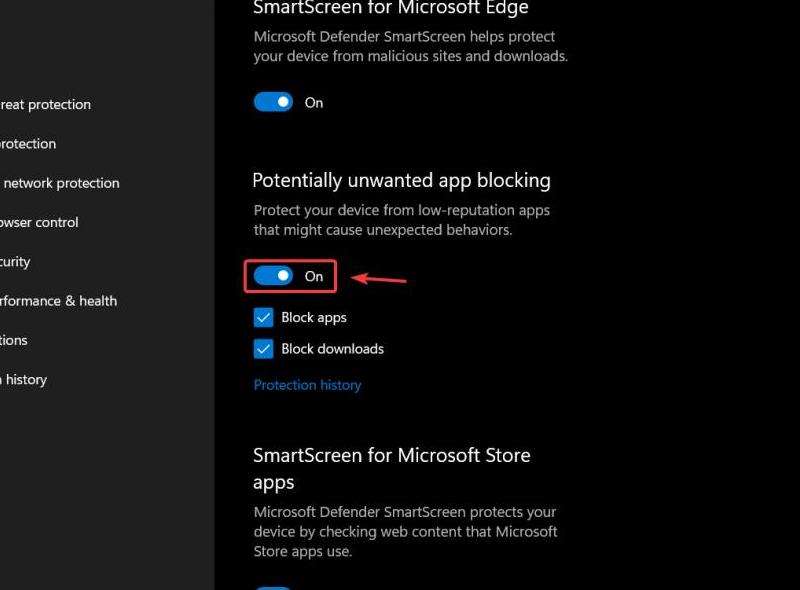Toggle SmartScreen for Microsoft Store apps switch
Image resolution: width=800 pixels, height=590 pixels.
coord(273,587)
